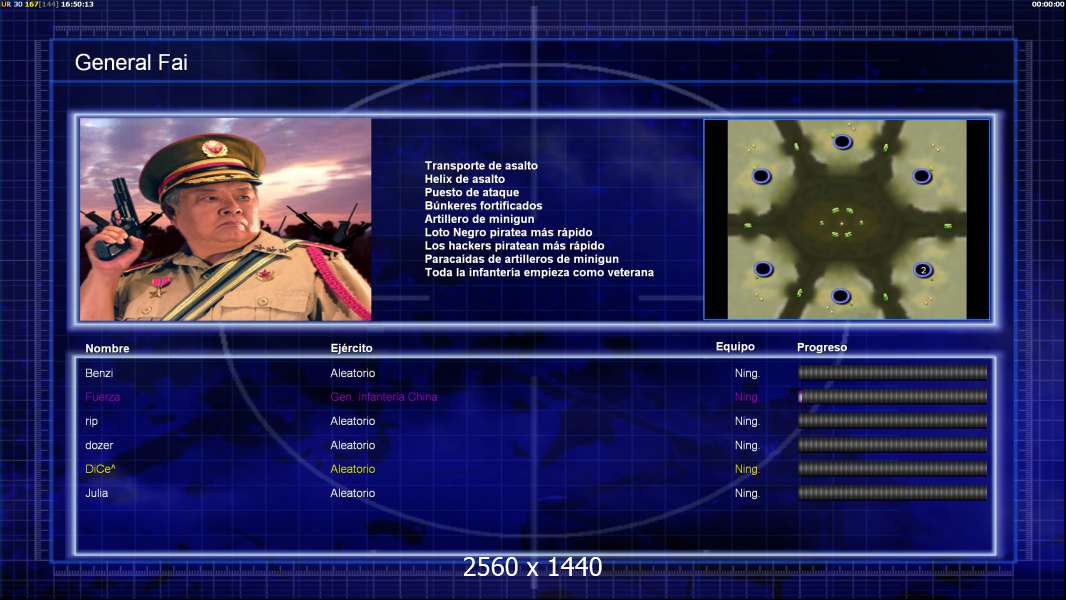Click the 00:00:00 game timer
Screen dimensions: 1066x600
coord(1048,4)
